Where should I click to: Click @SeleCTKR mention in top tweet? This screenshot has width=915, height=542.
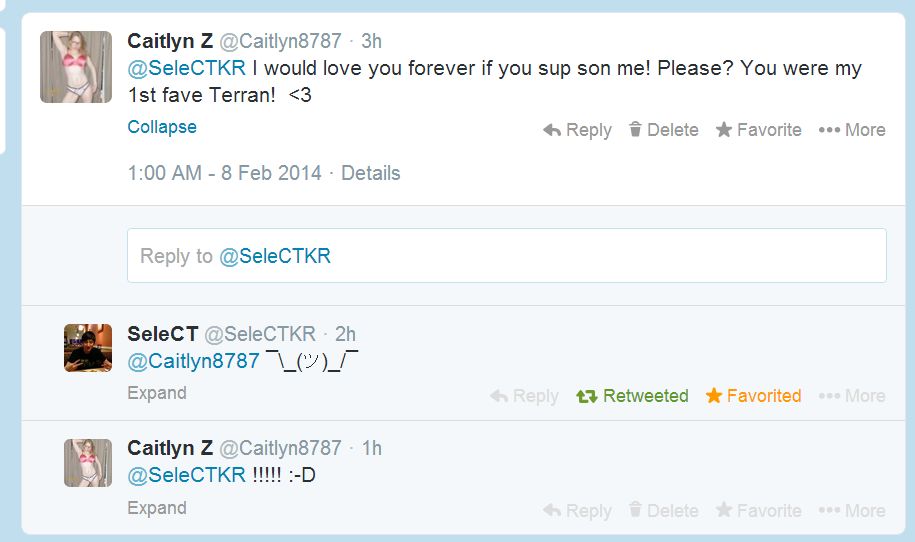186,69
